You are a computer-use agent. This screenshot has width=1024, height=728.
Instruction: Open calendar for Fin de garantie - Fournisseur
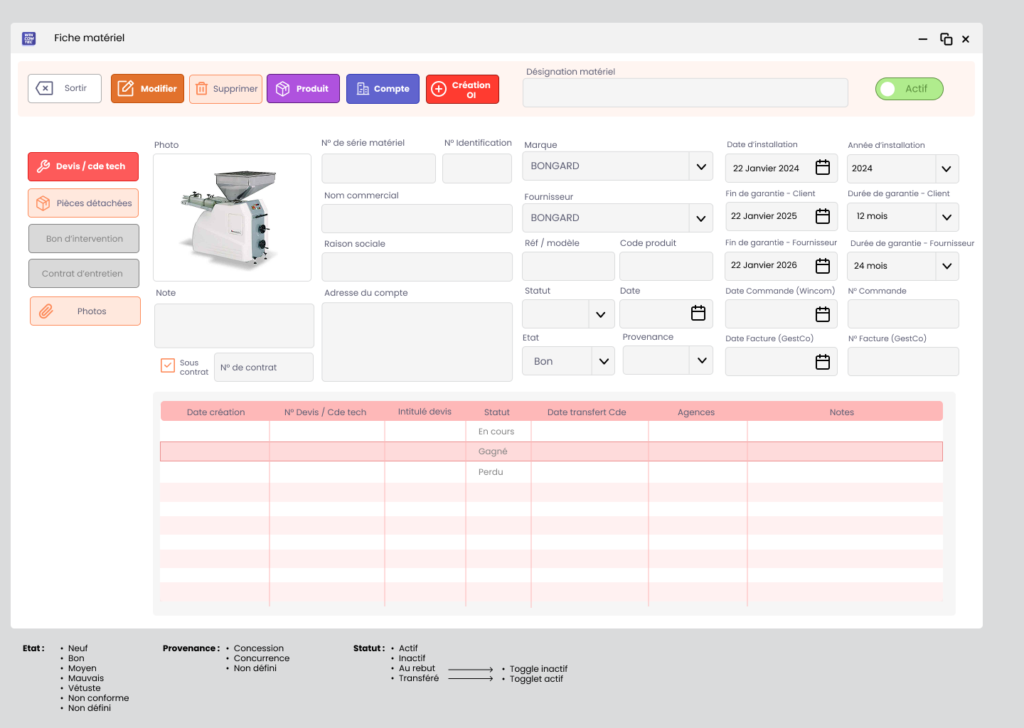coord(822,266)
